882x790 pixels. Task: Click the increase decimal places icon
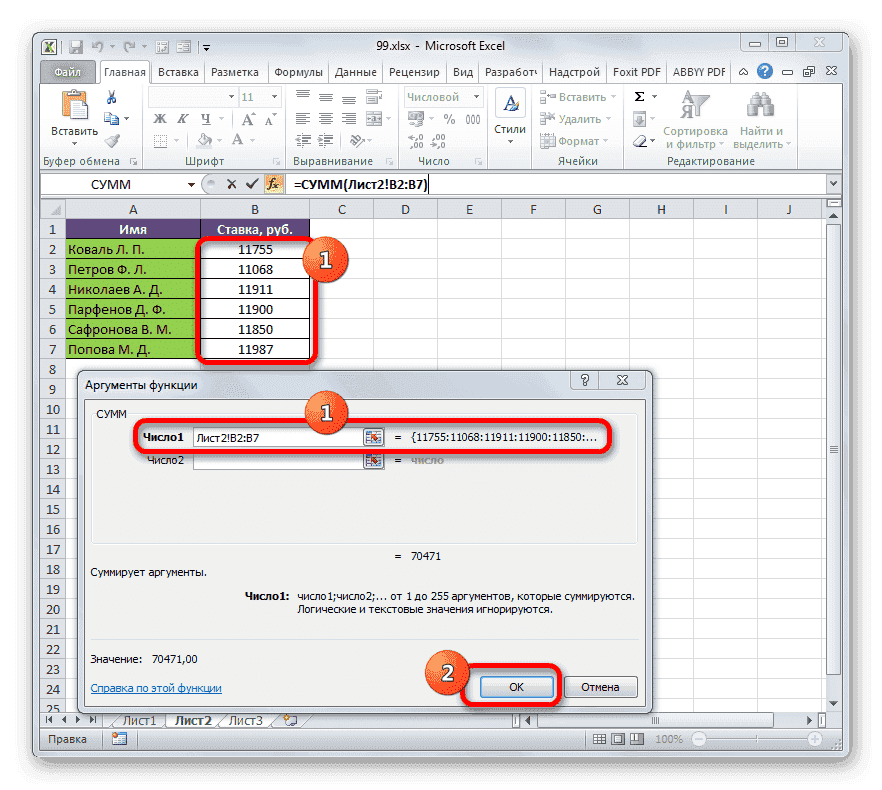tap(417, 141)
